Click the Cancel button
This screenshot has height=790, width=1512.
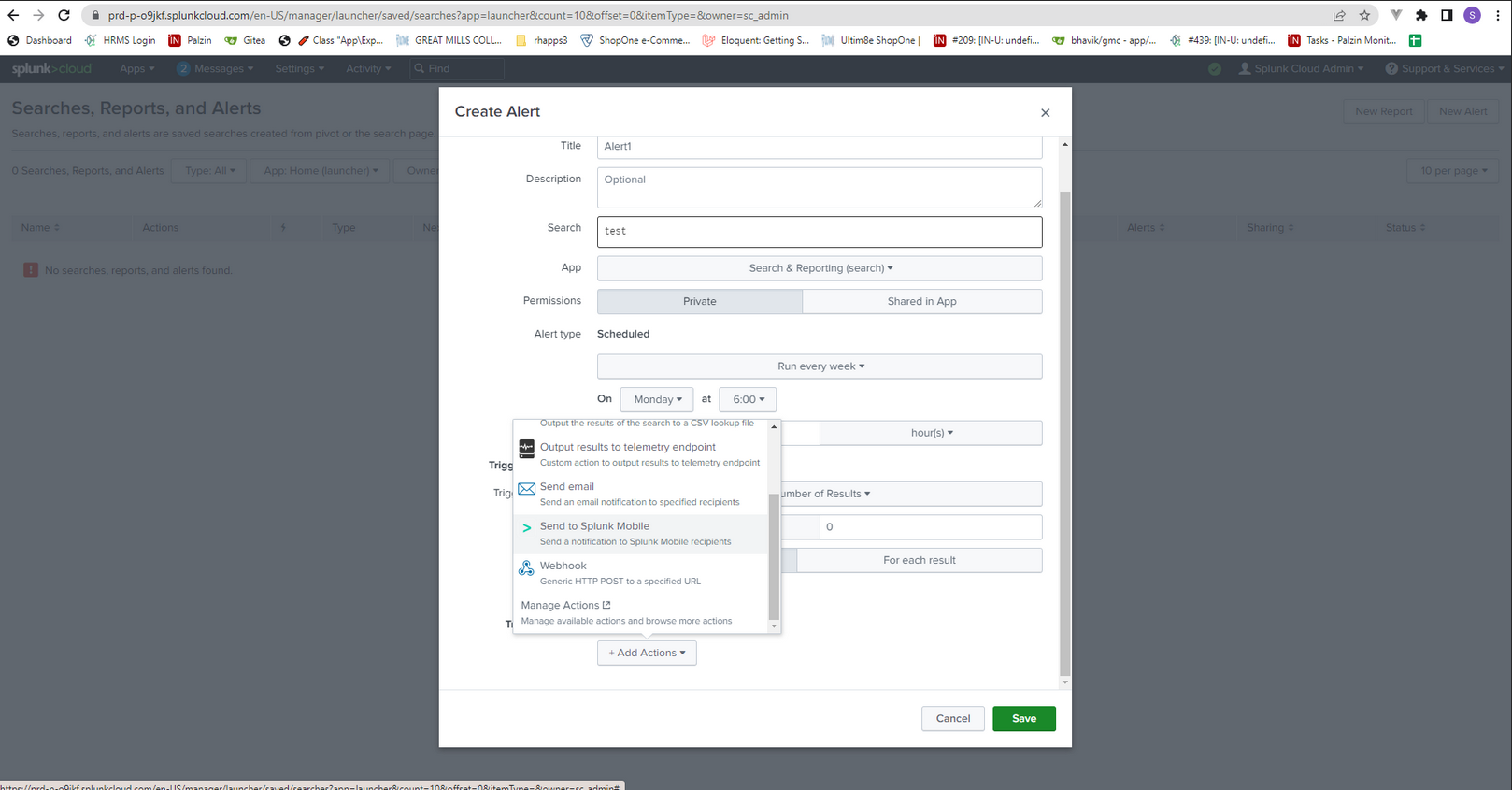(x=953, y=718)
